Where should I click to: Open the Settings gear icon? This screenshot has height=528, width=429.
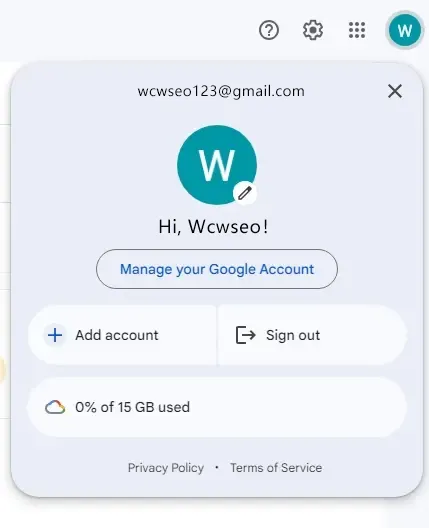[313, 30]
